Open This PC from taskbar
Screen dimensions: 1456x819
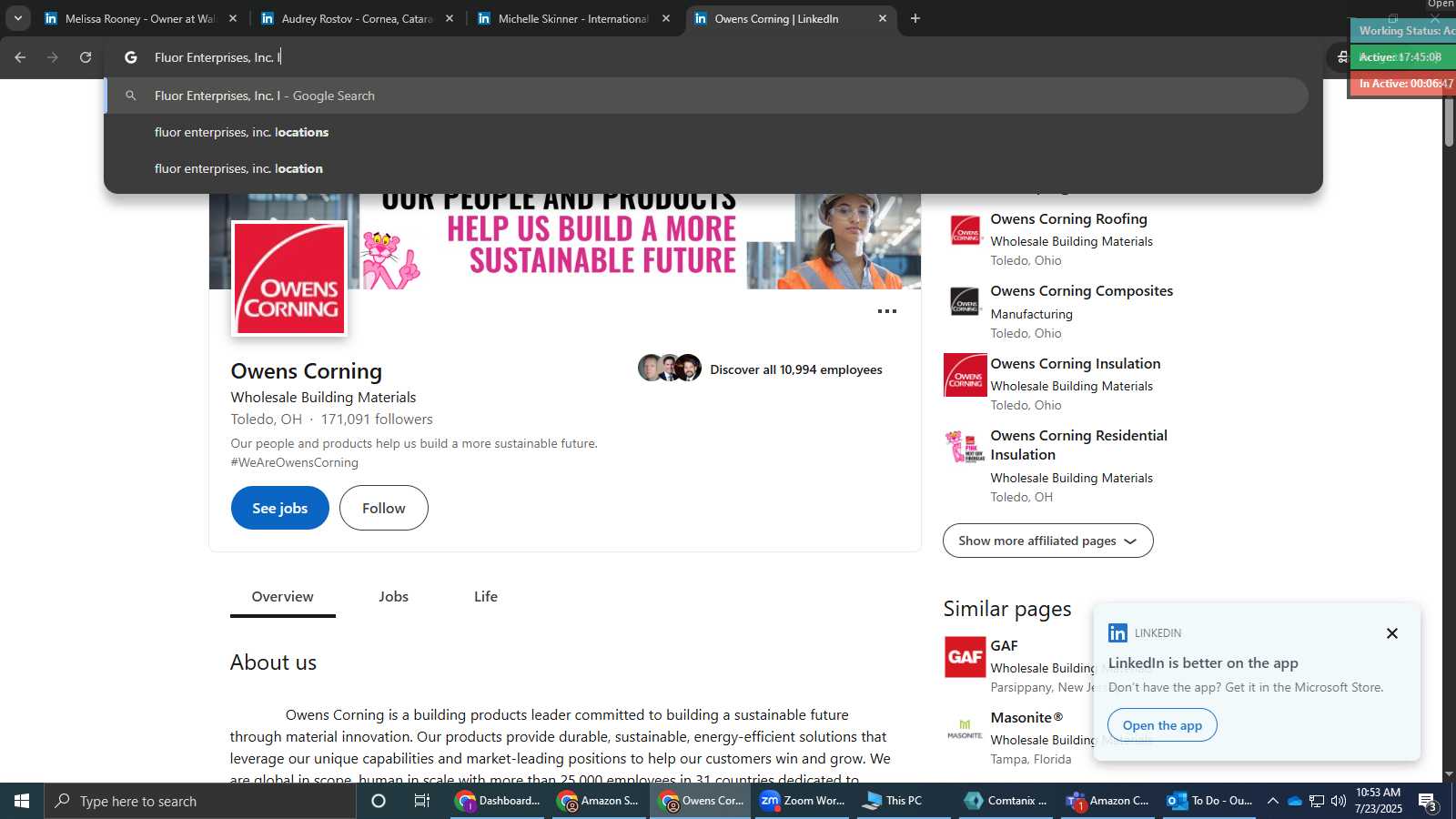pyautogui.click(x=904, y=801)
